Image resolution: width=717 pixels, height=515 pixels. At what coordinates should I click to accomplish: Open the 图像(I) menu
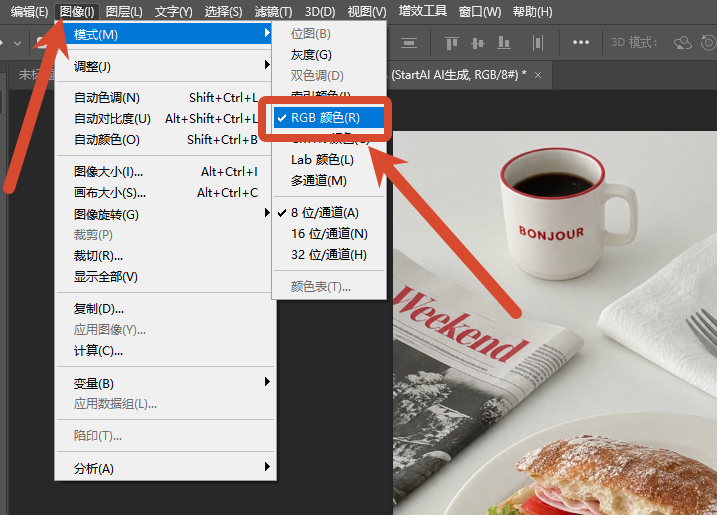pos(76,11)
